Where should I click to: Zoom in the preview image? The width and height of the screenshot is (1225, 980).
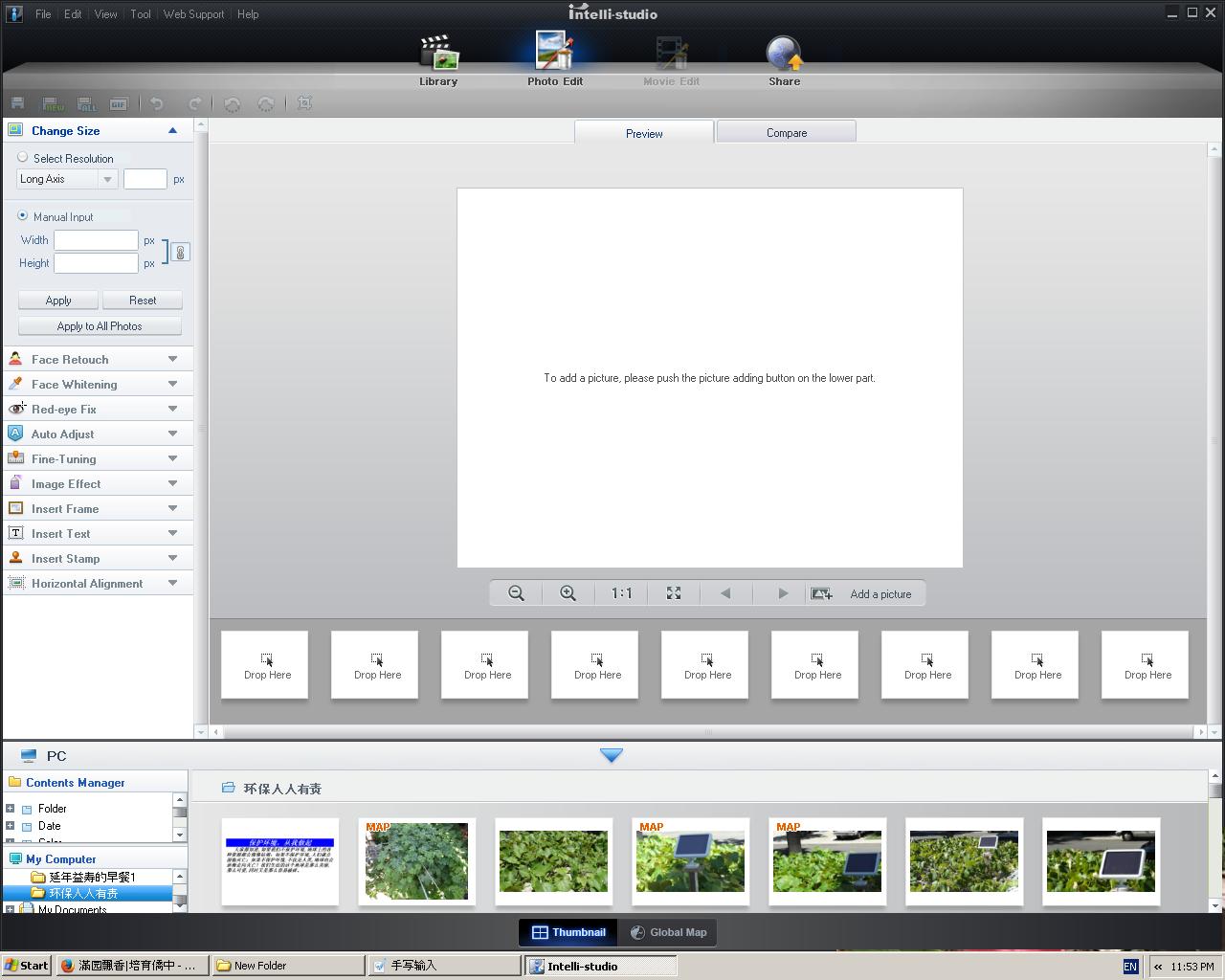[x=568, y=593]
